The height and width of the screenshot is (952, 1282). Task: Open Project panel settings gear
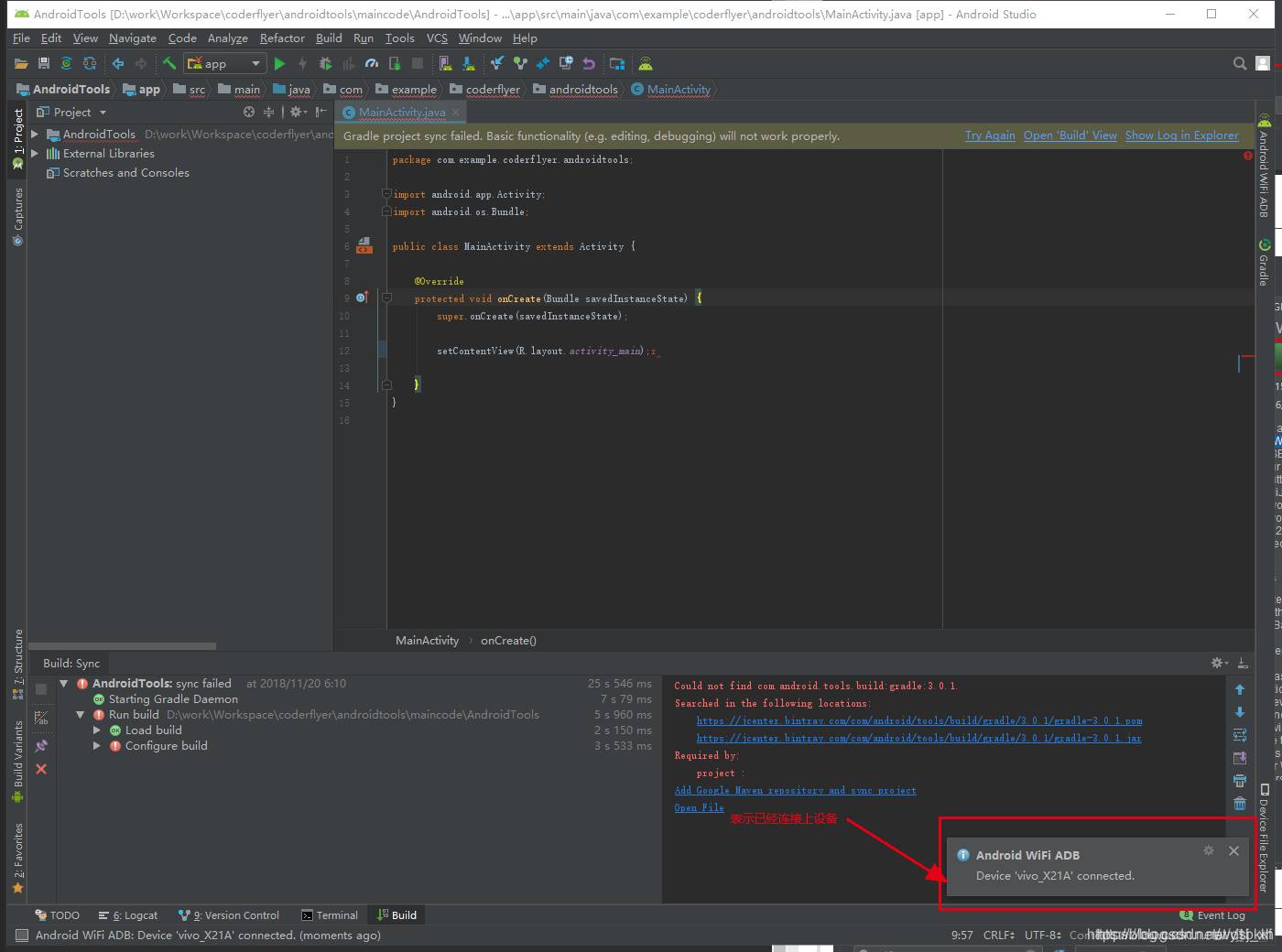coord(298,112)
